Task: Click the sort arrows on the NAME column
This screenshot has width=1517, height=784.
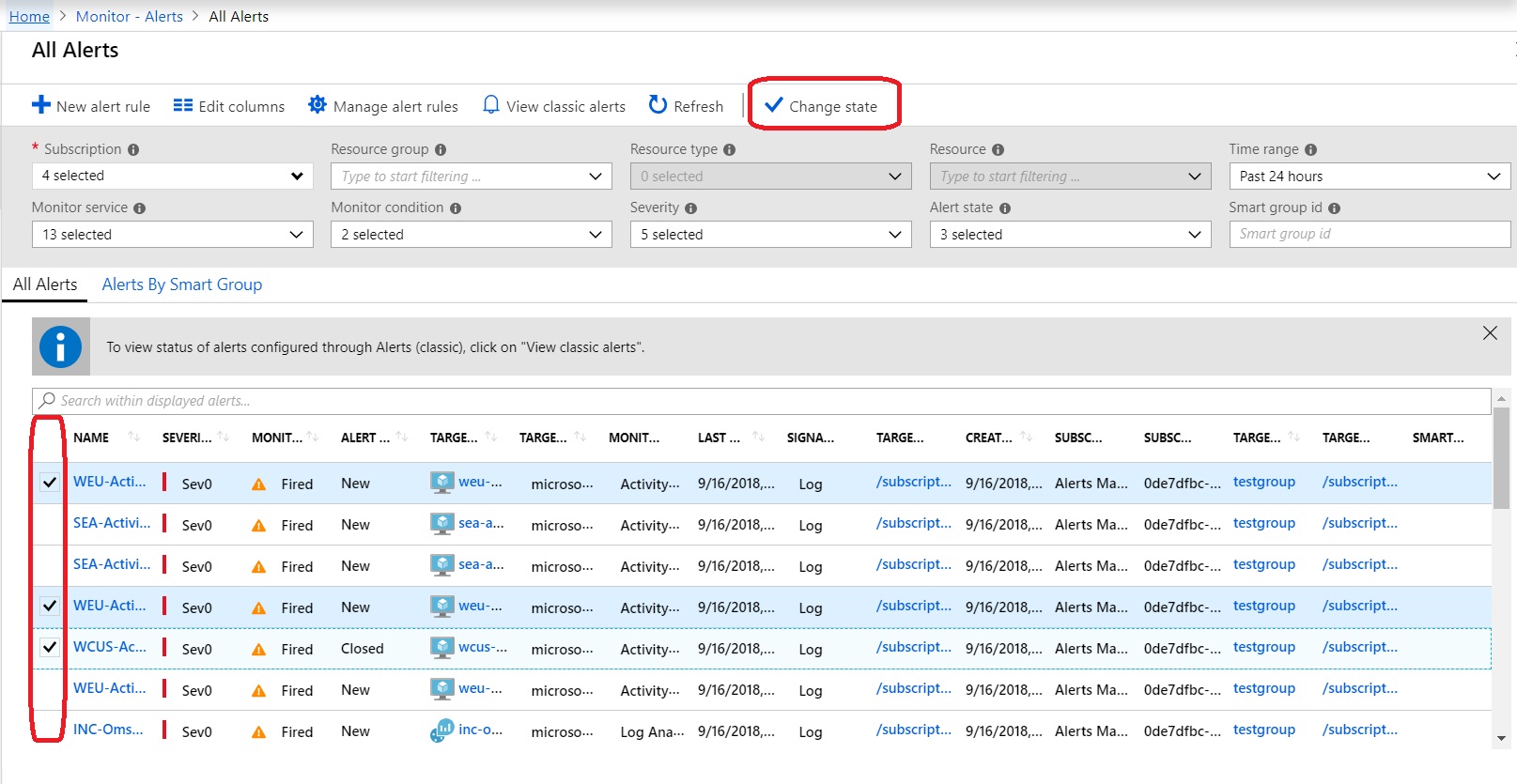Action: click(133, 438)
